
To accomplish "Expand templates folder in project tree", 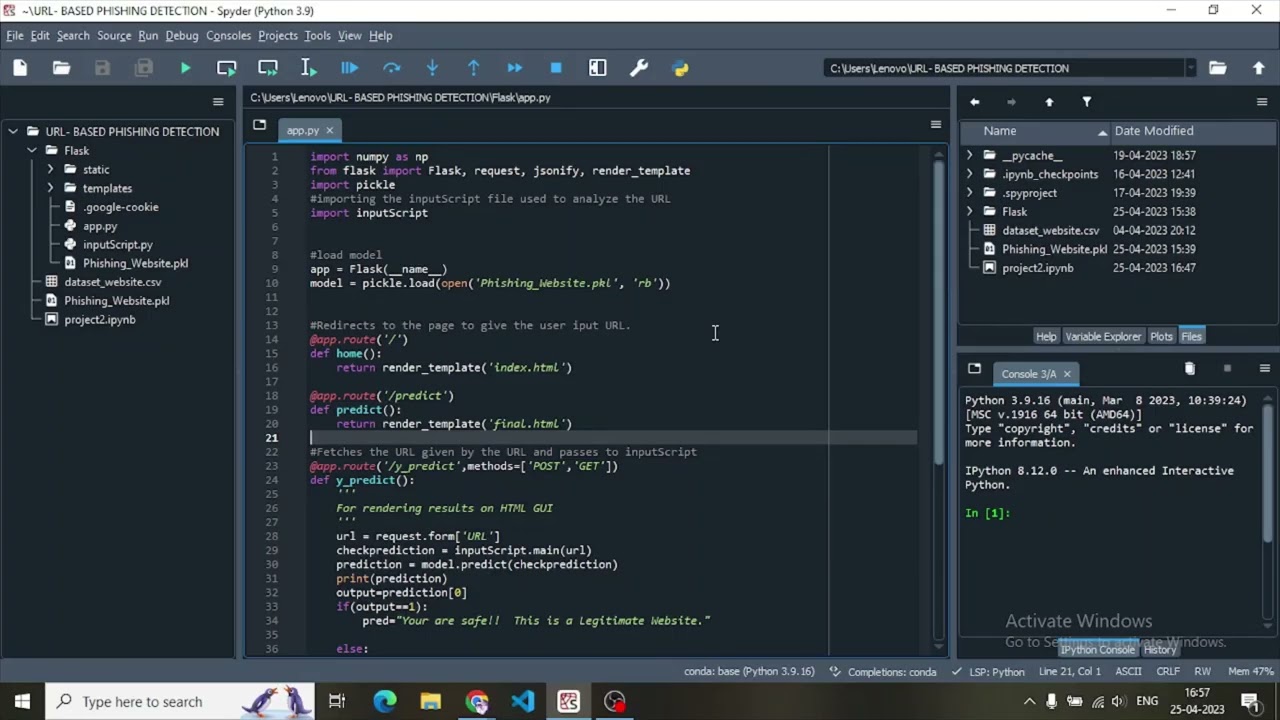I will click(50, 188).
